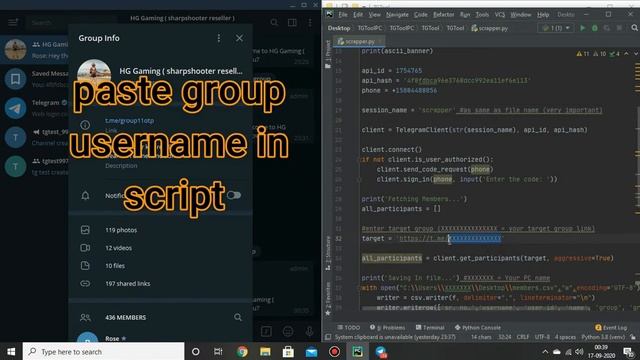Open PyCharm Help menu
The width and height of the screenshot is (640, 360).
(x=543, y=15)
